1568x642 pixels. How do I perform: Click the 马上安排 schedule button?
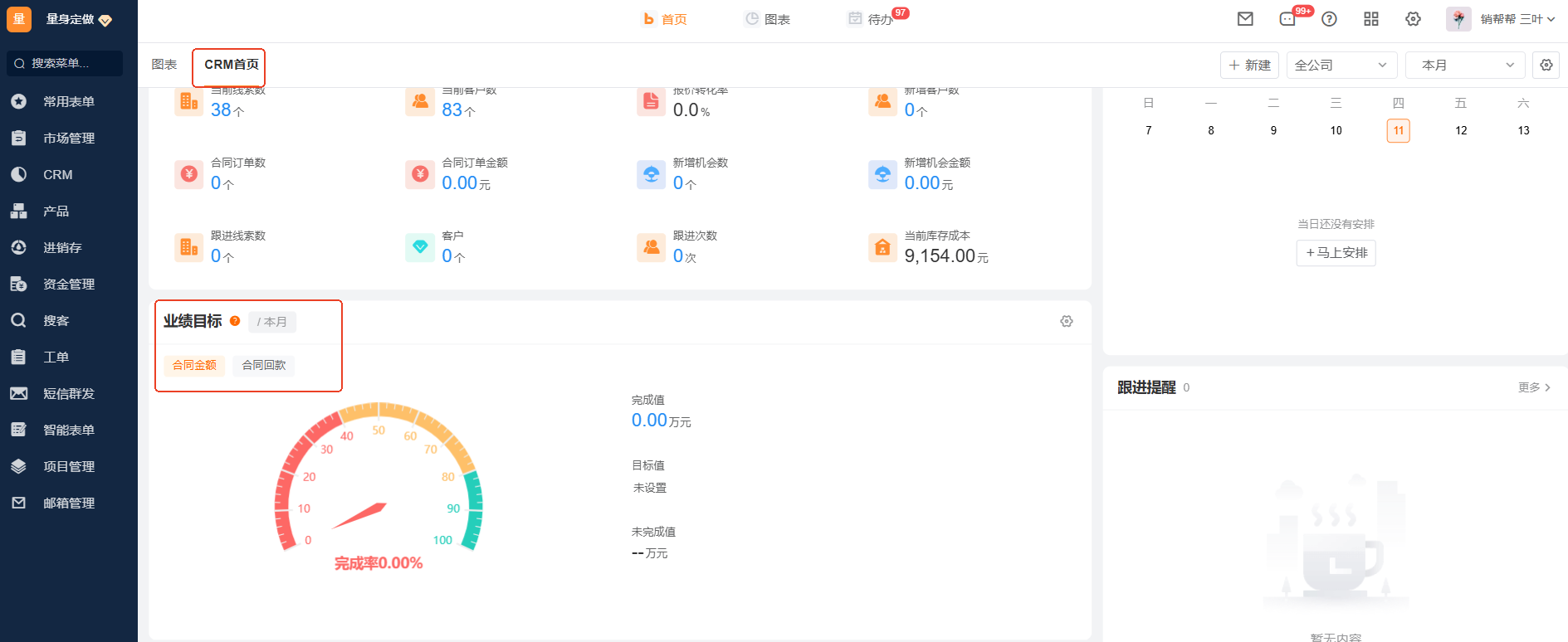click(1336, 253)
